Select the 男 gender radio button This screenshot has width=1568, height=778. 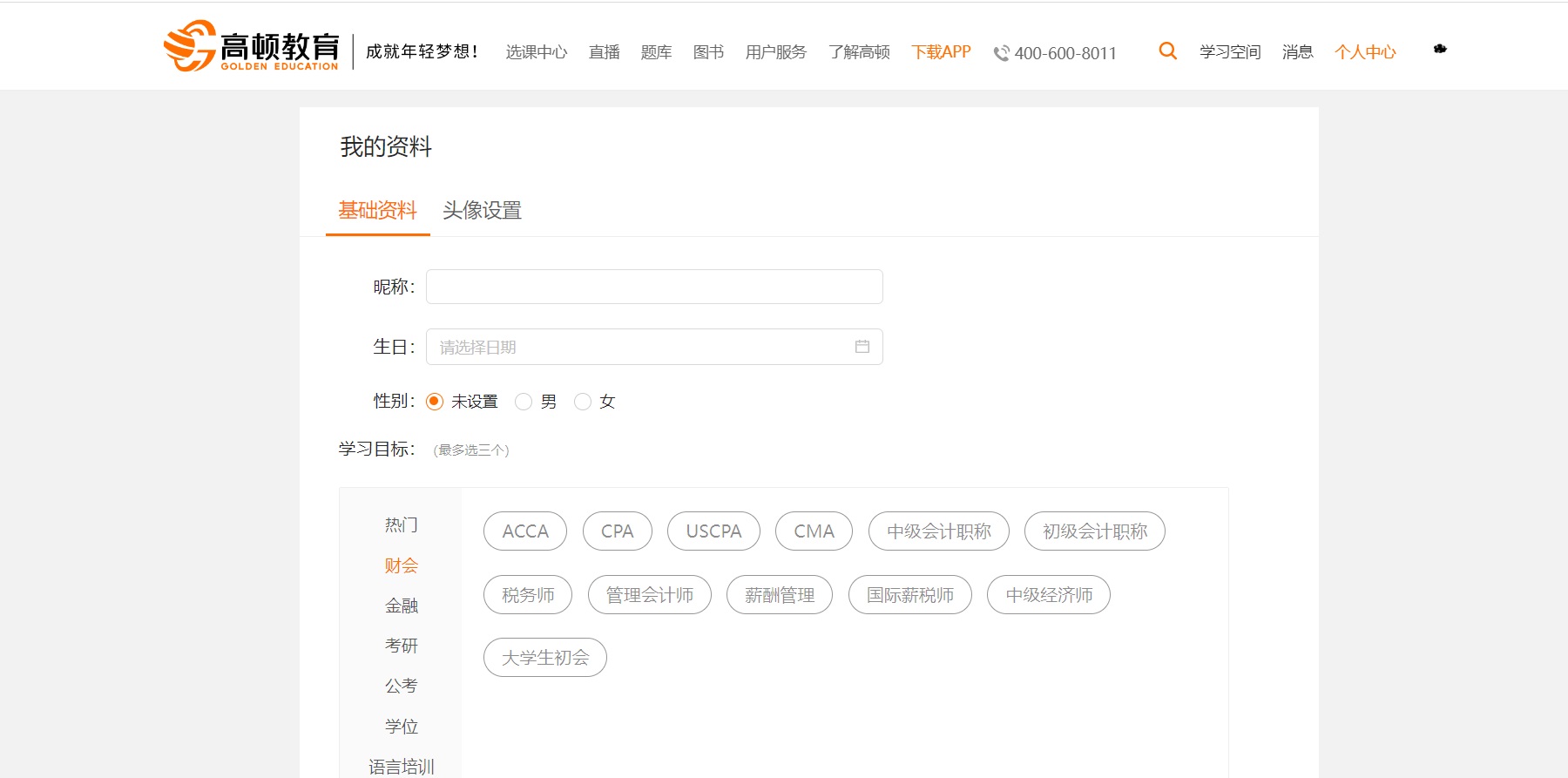[x=524, y=402]
